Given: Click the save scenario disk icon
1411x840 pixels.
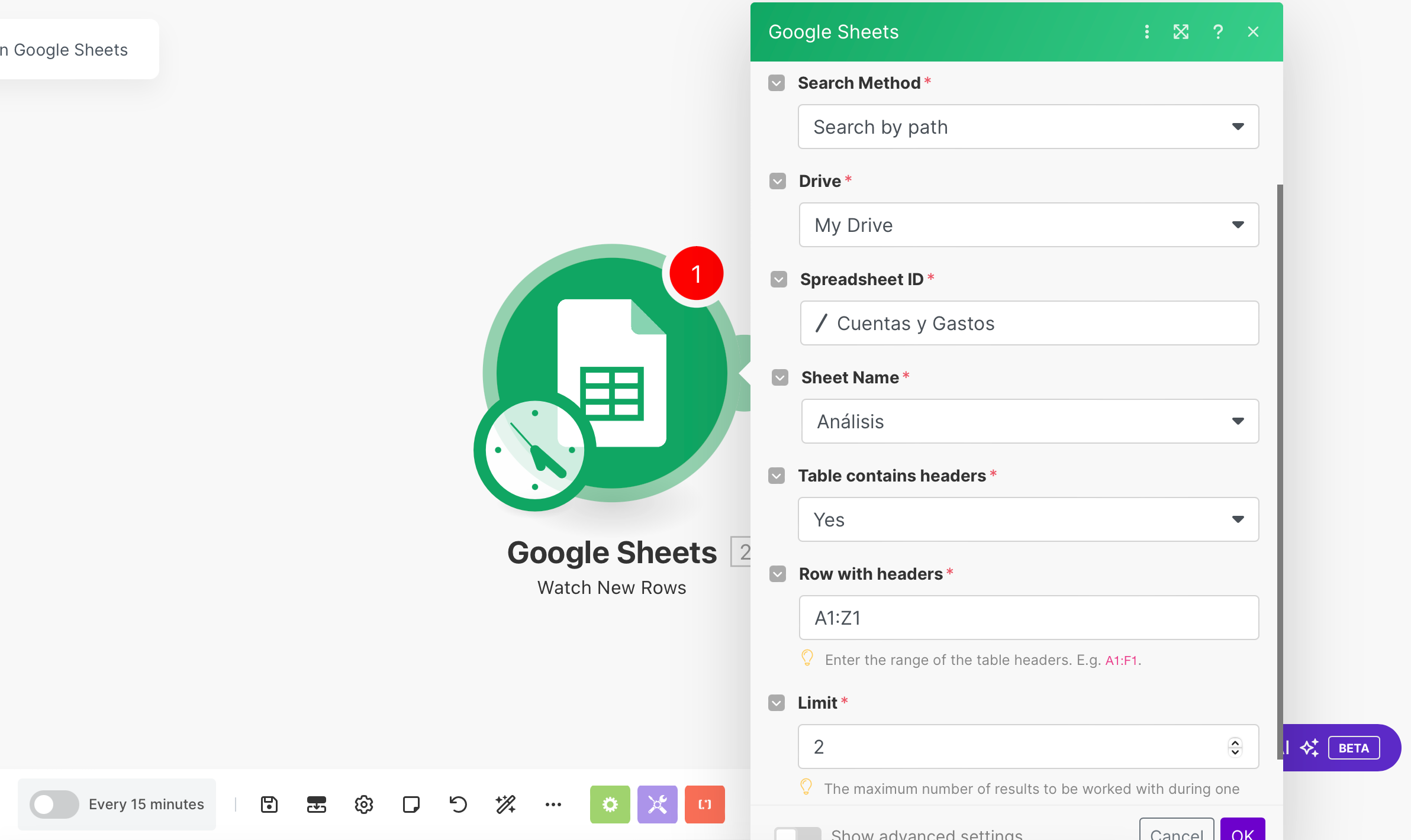Looking at the screenshot, I should pos(269,805).
